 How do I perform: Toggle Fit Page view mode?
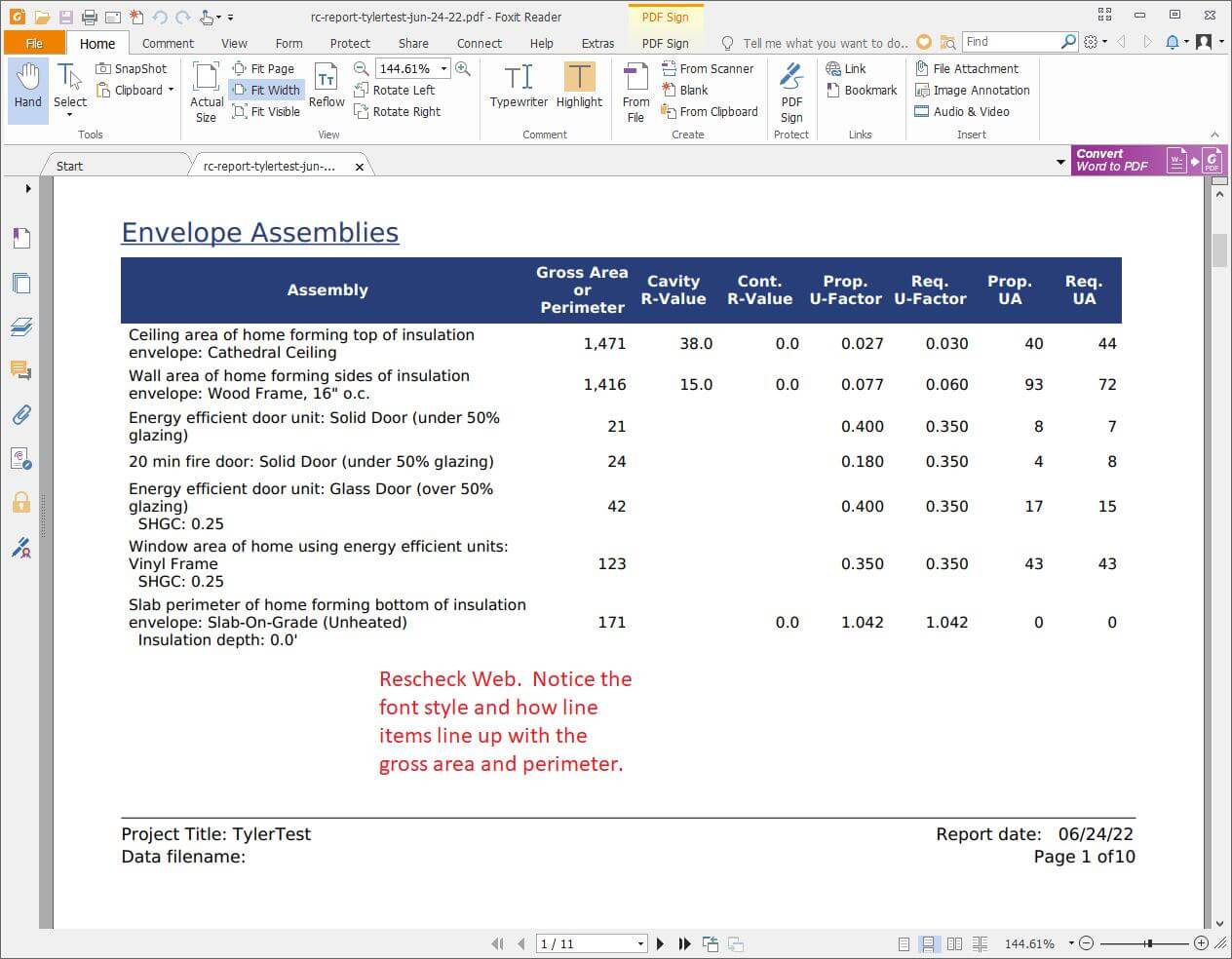[x=263, y=68]
